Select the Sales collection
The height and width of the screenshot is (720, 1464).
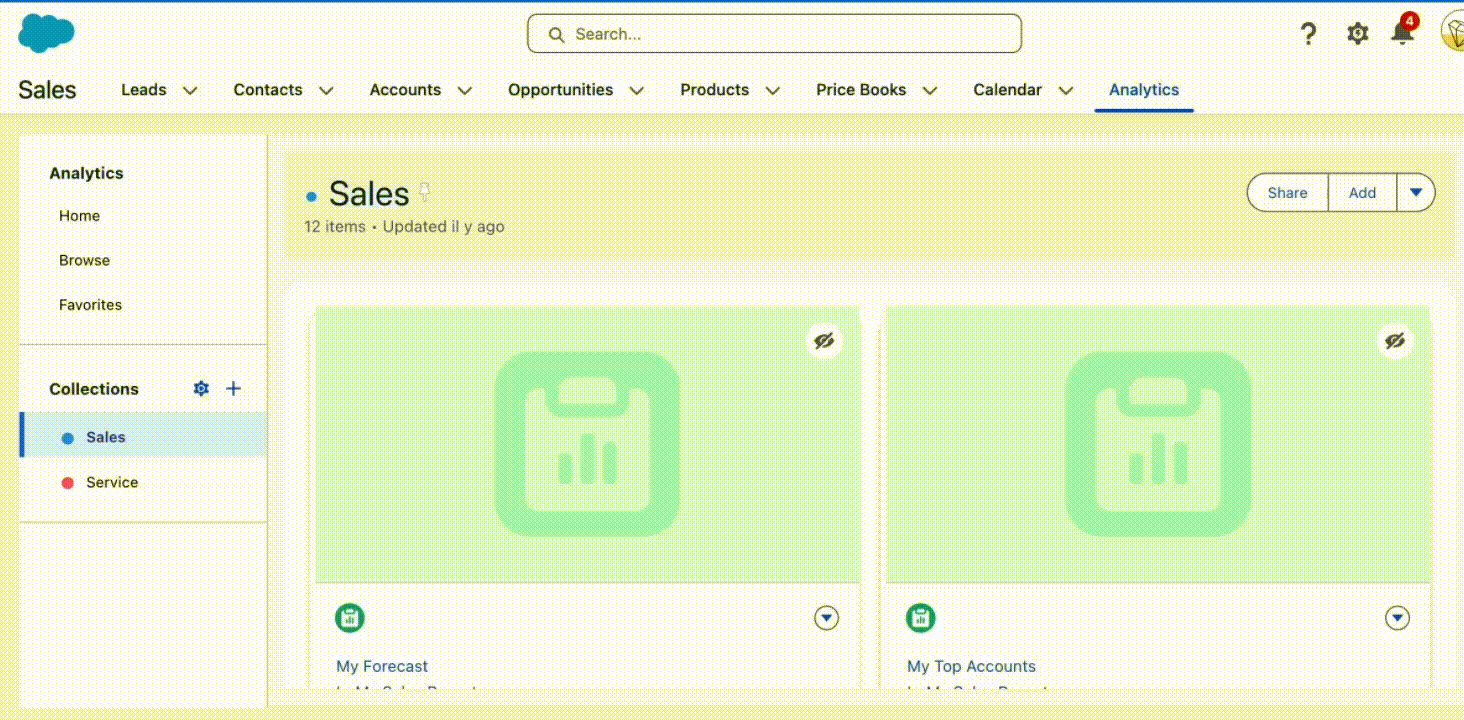tap(143, 437)
